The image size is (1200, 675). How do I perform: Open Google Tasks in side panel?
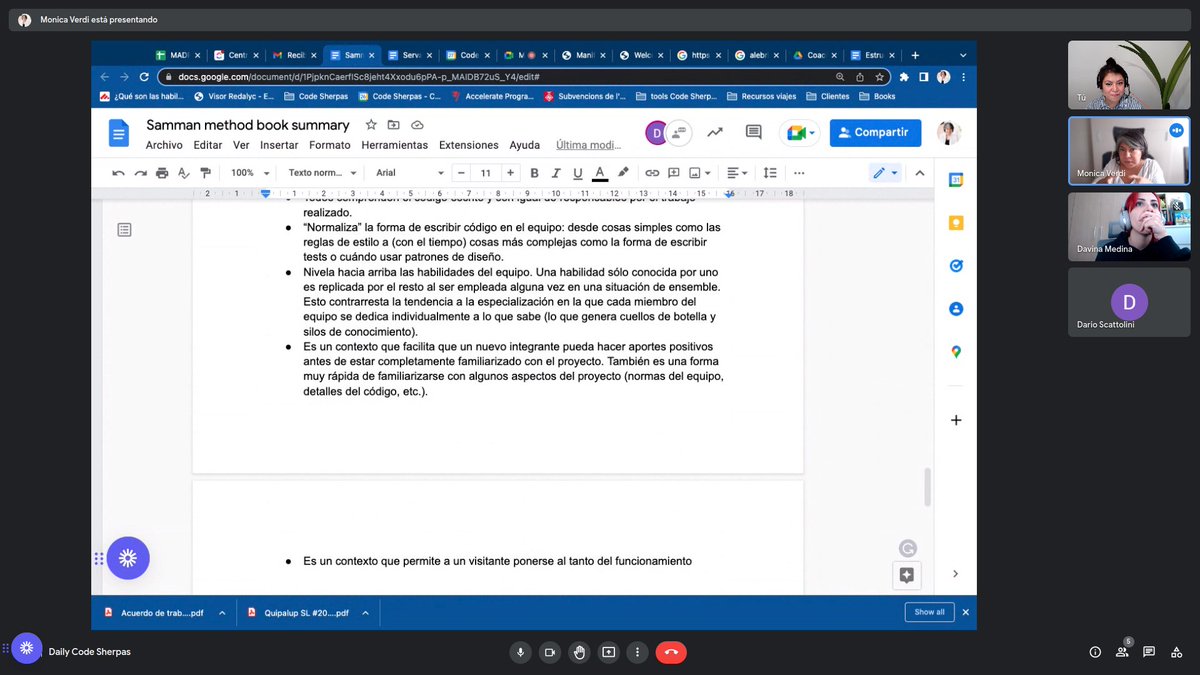pyautogui.click(x=956, y=266)
